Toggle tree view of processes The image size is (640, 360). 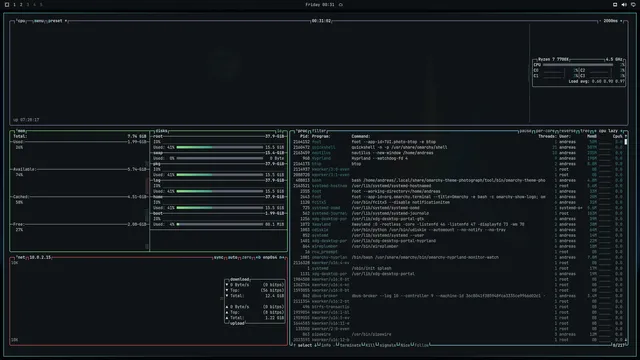coord(585,131)
